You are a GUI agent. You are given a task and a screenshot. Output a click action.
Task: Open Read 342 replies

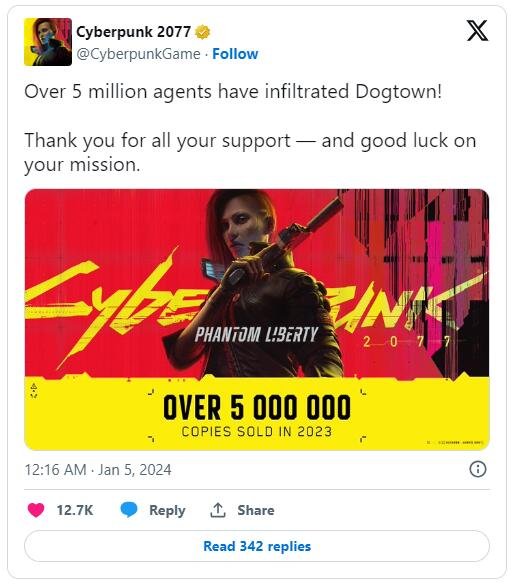pyautogui.click(x=257, y=546)
